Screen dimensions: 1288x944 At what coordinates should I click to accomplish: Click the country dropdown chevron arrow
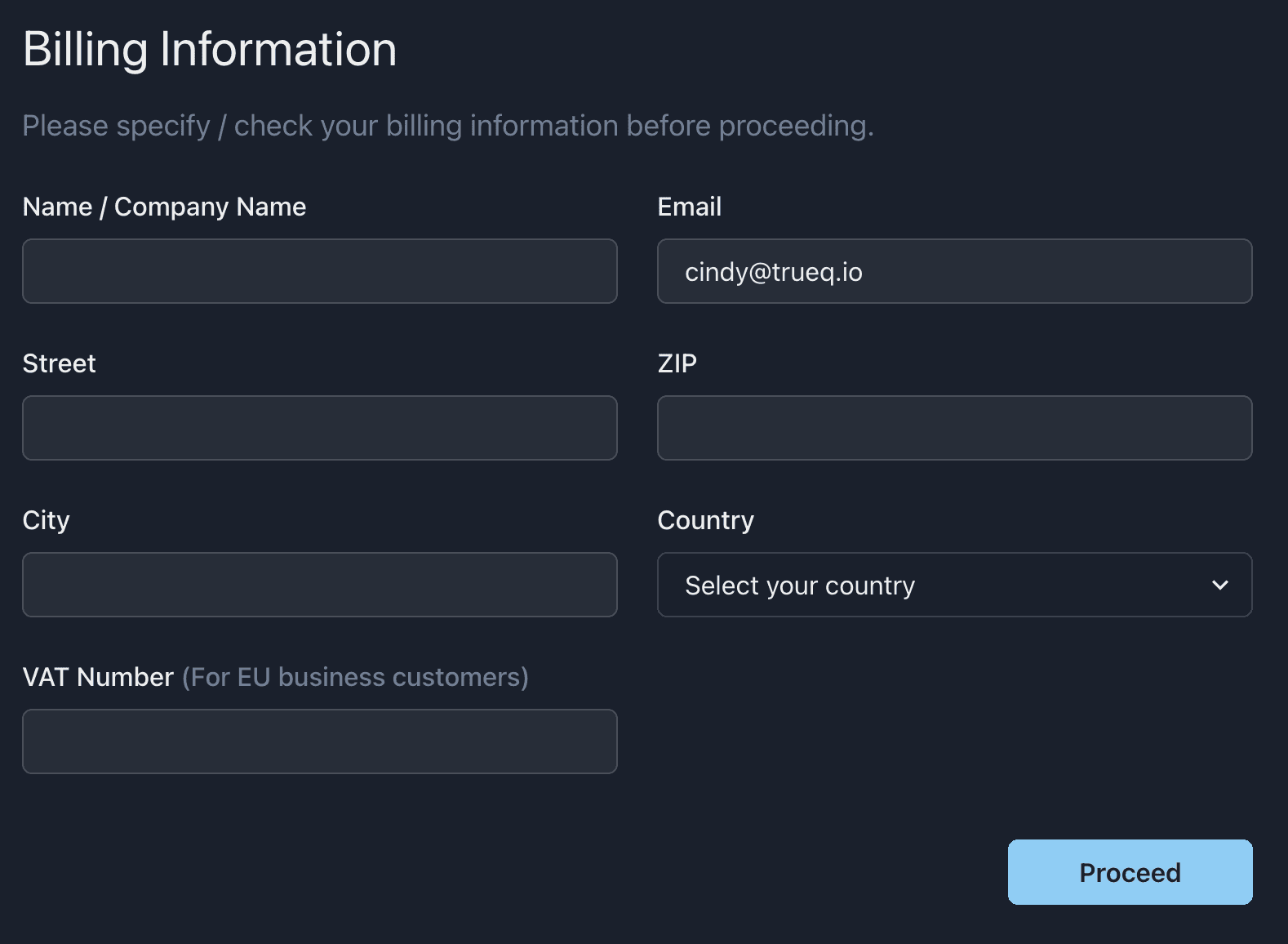point(1220,585)
